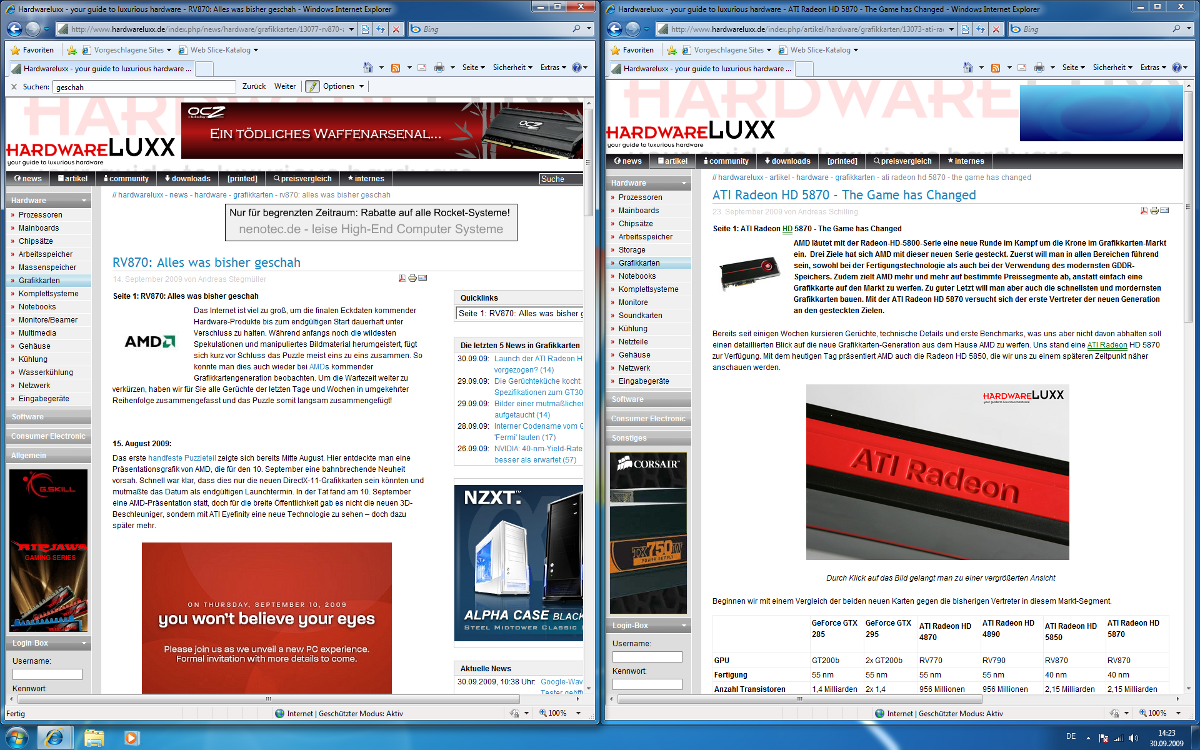Click RSS feed icon in left window

click(x=395, y=67)
